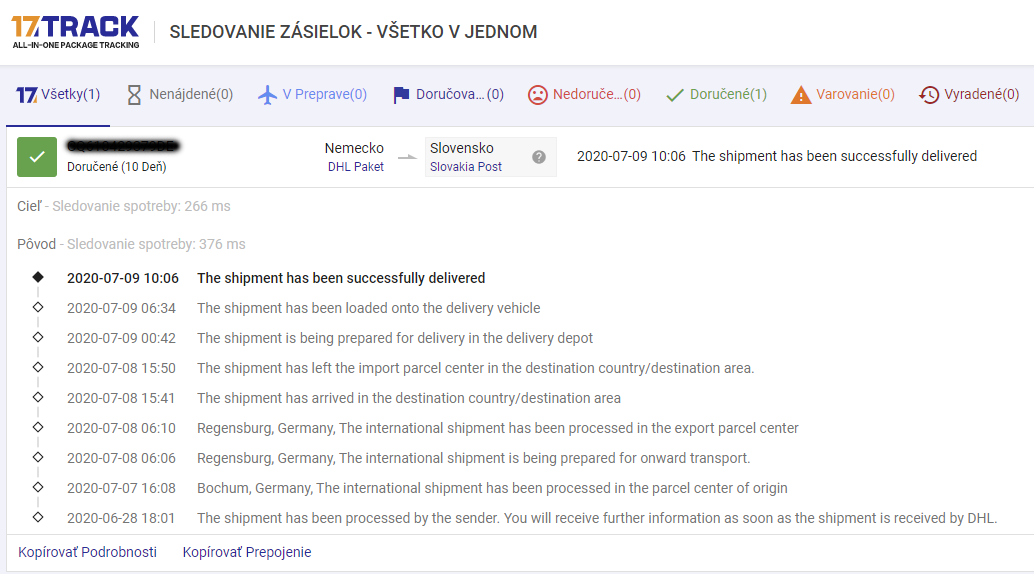Click the hourglass Not Found icon
The image size is (1034, 574).
[134, 95]
